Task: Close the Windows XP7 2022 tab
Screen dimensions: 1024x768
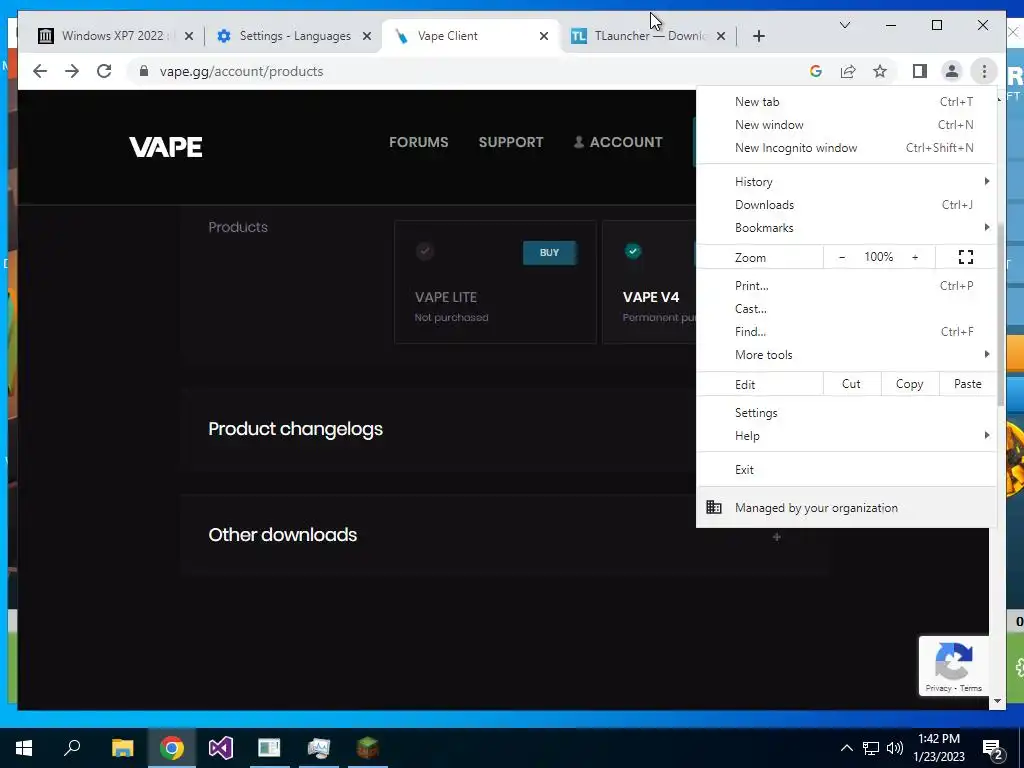Action: point(189,36)
